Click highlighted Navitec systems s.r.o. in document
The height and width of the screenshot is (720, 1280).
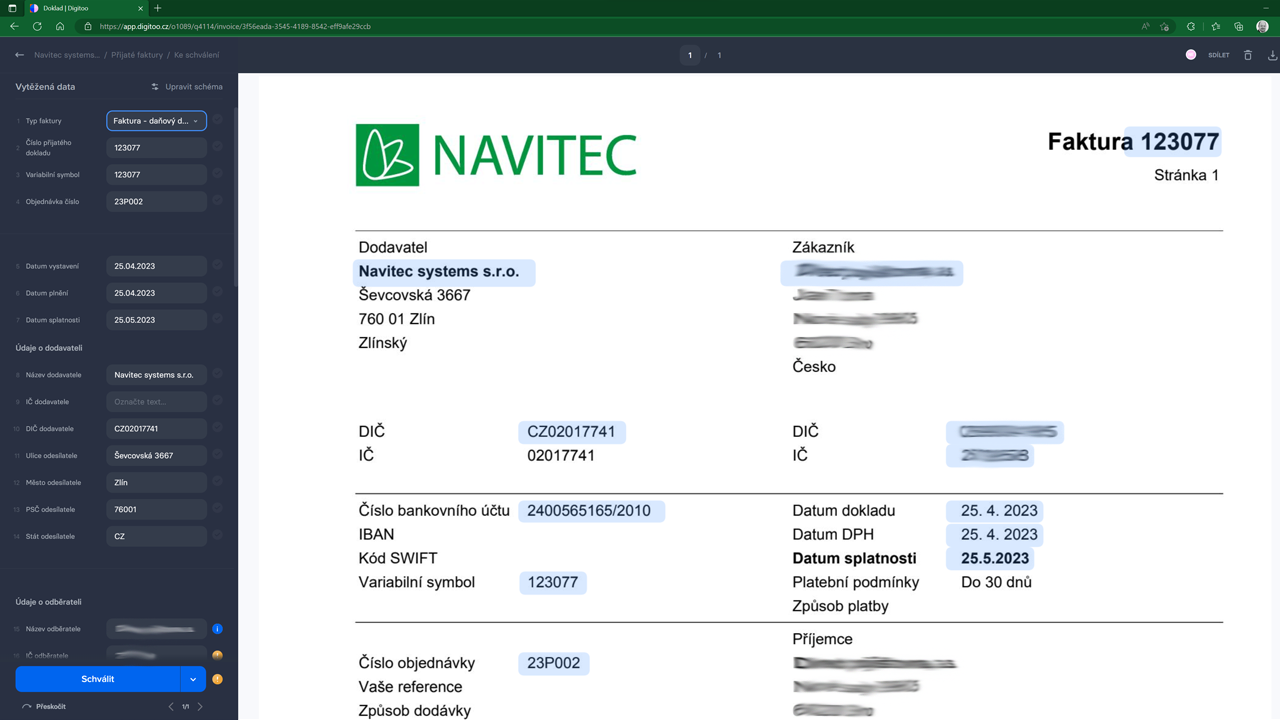444,272
